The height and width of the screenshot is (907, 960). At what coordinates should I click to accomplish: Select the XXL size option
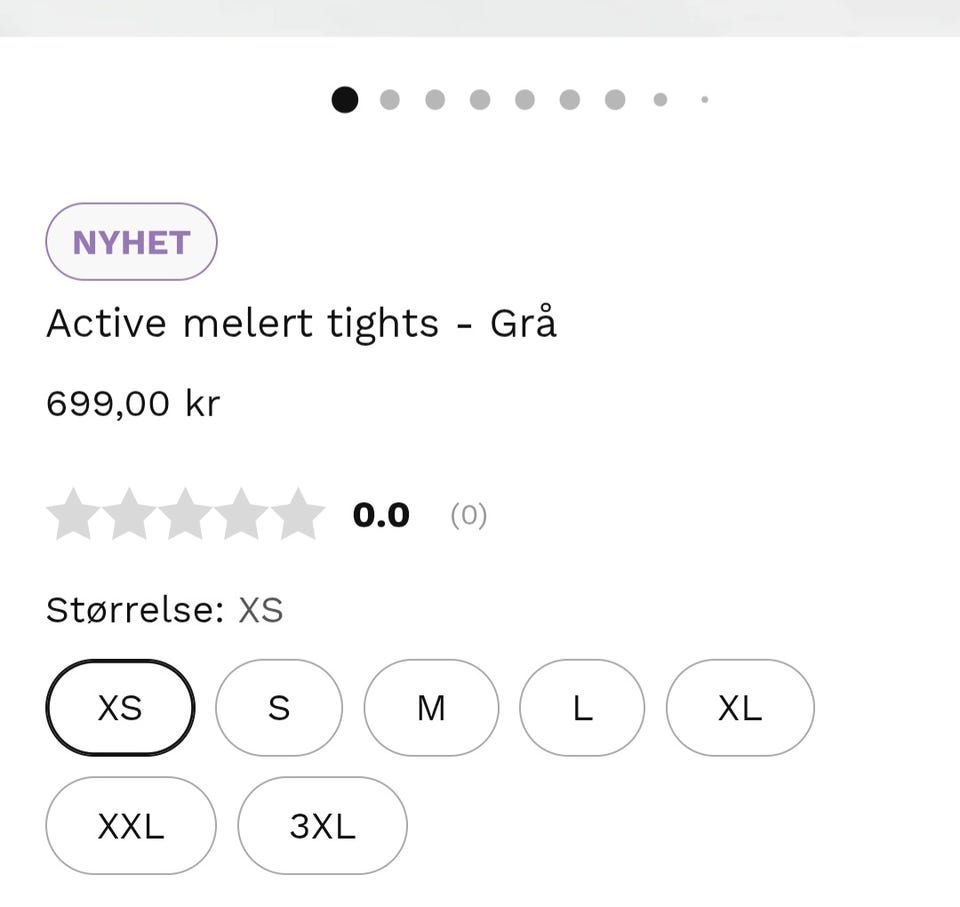pyautogui.click(x=131, y=826)
